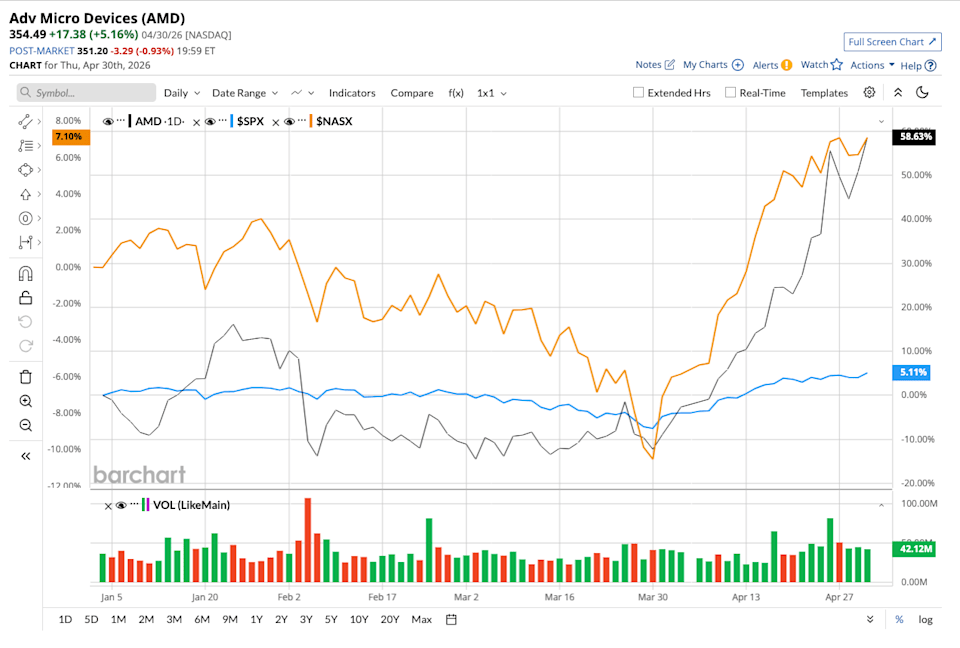Select the 1Y time period
Image resolution: width=960 pixels, height=648 pixels.
click(x=257, y=619)
